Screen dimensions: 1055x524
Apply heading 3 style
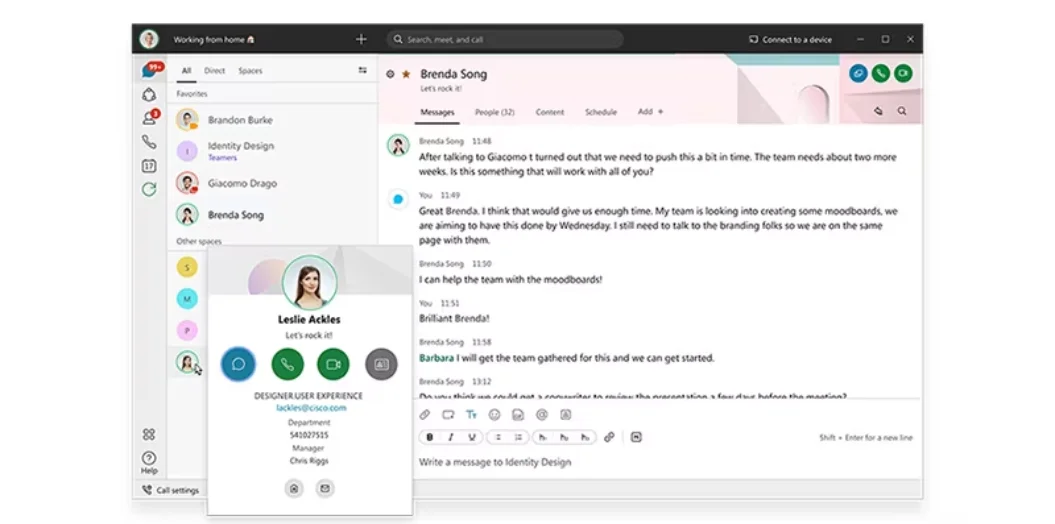[x=585, y=437]
